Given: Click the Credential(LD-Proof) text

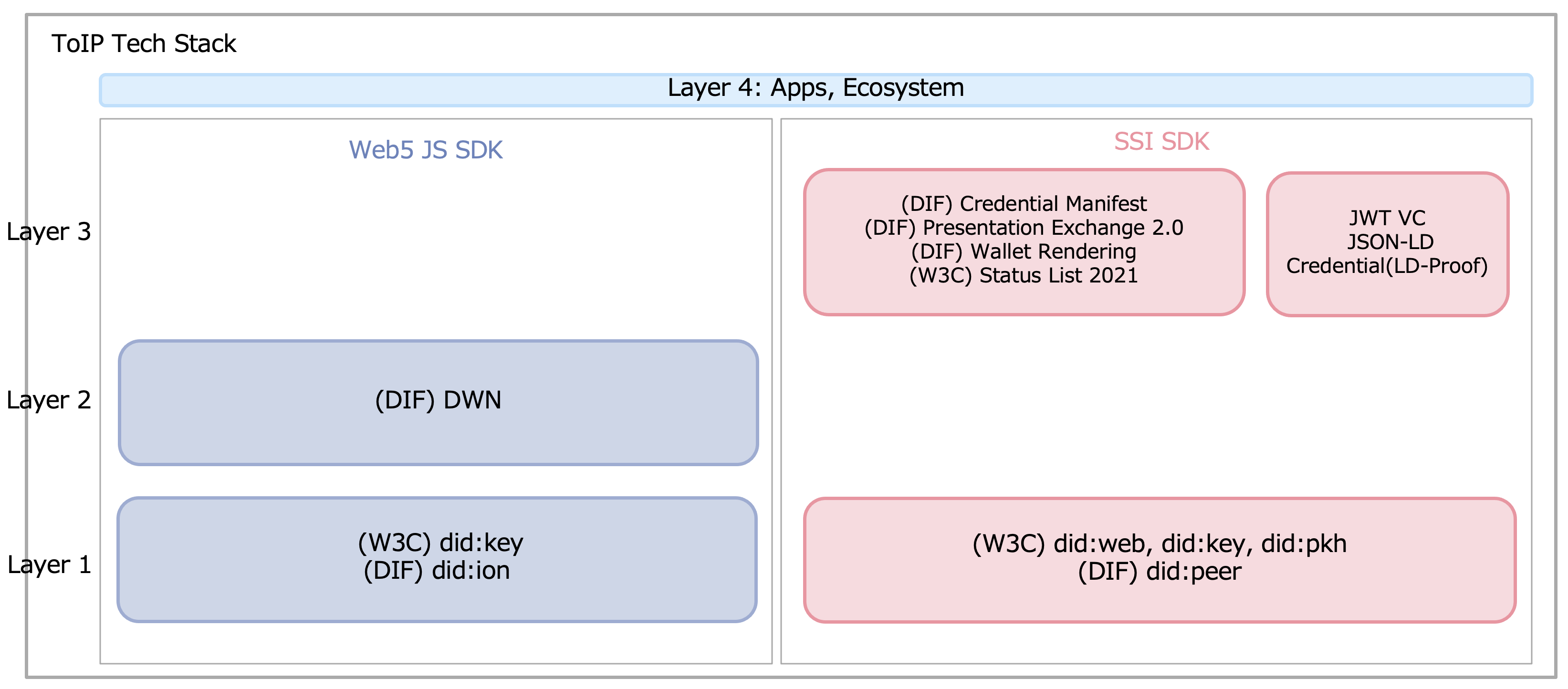Looking at the screenshot, I should (1387, 266).
